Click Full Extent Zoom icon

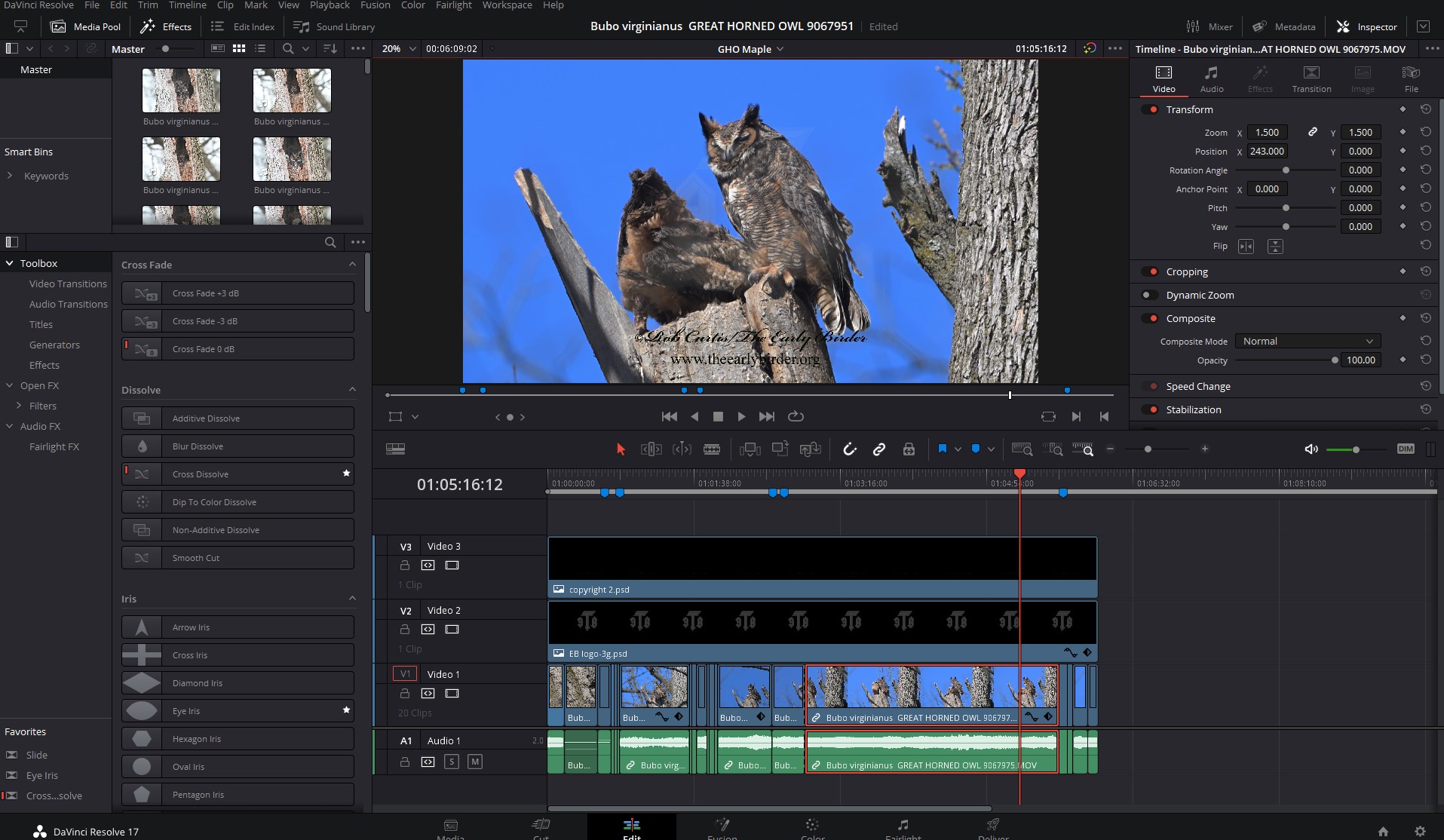pos(1022,449)
